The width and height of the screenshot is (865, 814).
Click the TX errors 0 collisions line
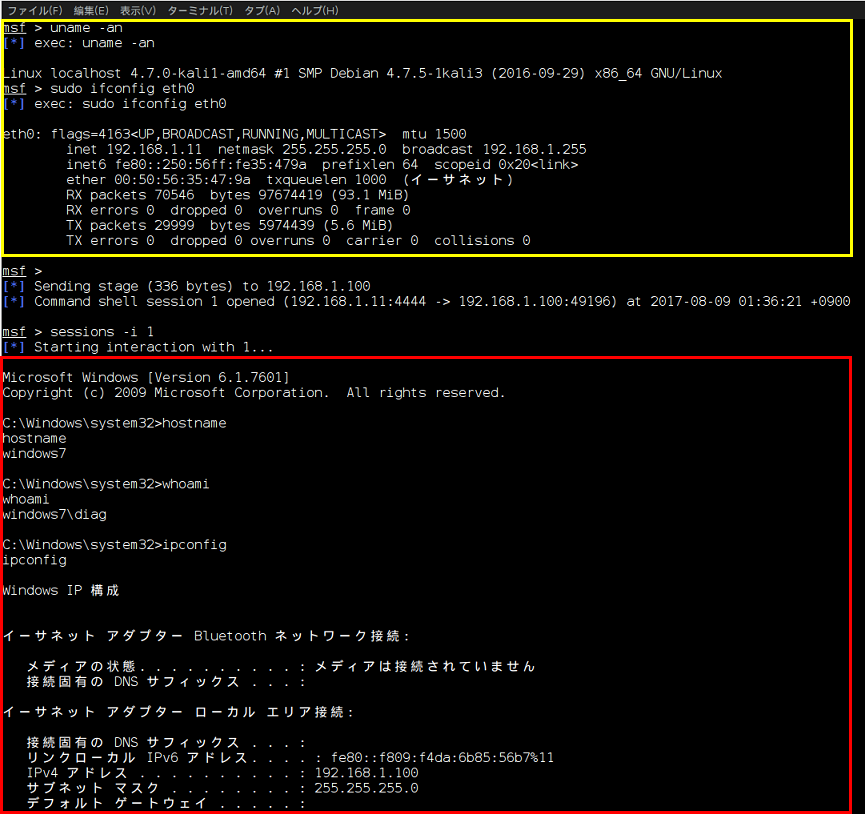coord(298,240)
